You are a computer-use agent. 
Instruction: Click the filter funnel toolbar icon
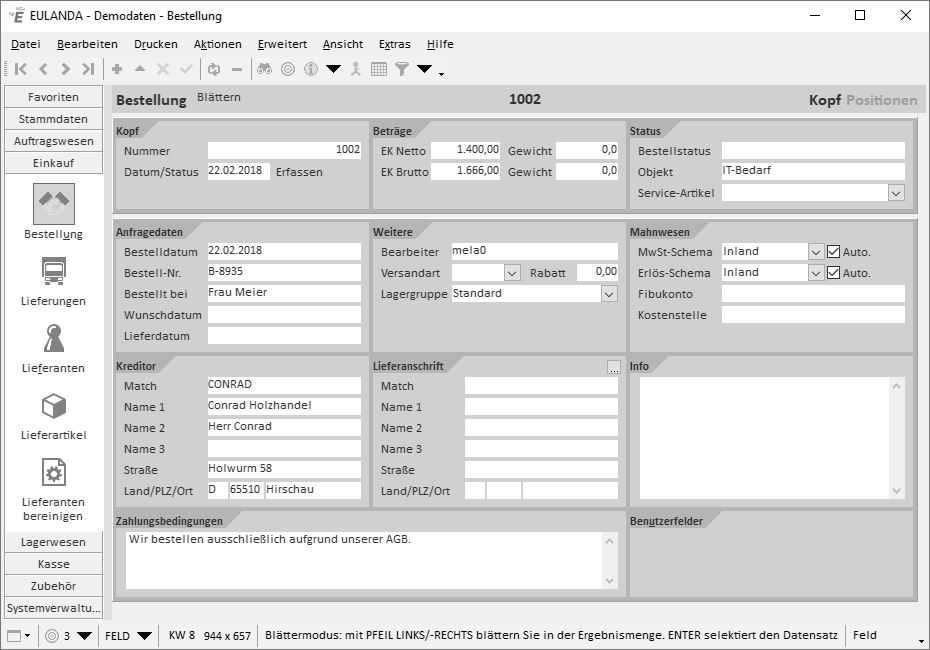tap(402, 69)
